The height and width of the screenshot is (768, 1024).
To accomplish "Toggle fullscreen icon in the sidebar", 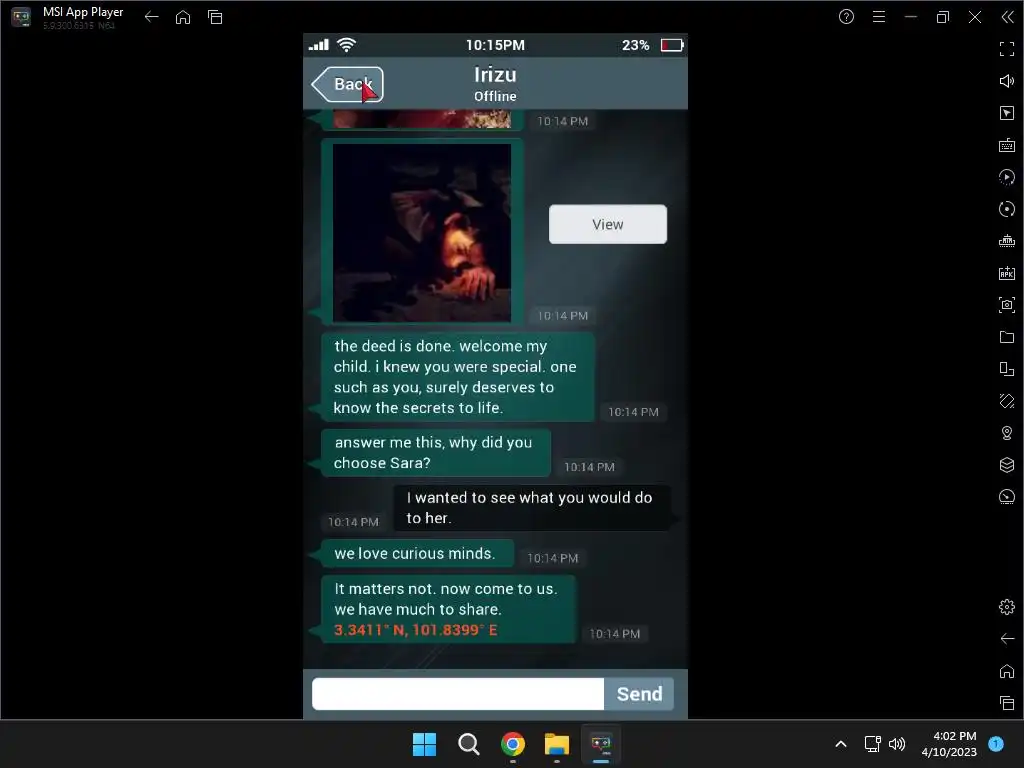I will pos(1007,49).
